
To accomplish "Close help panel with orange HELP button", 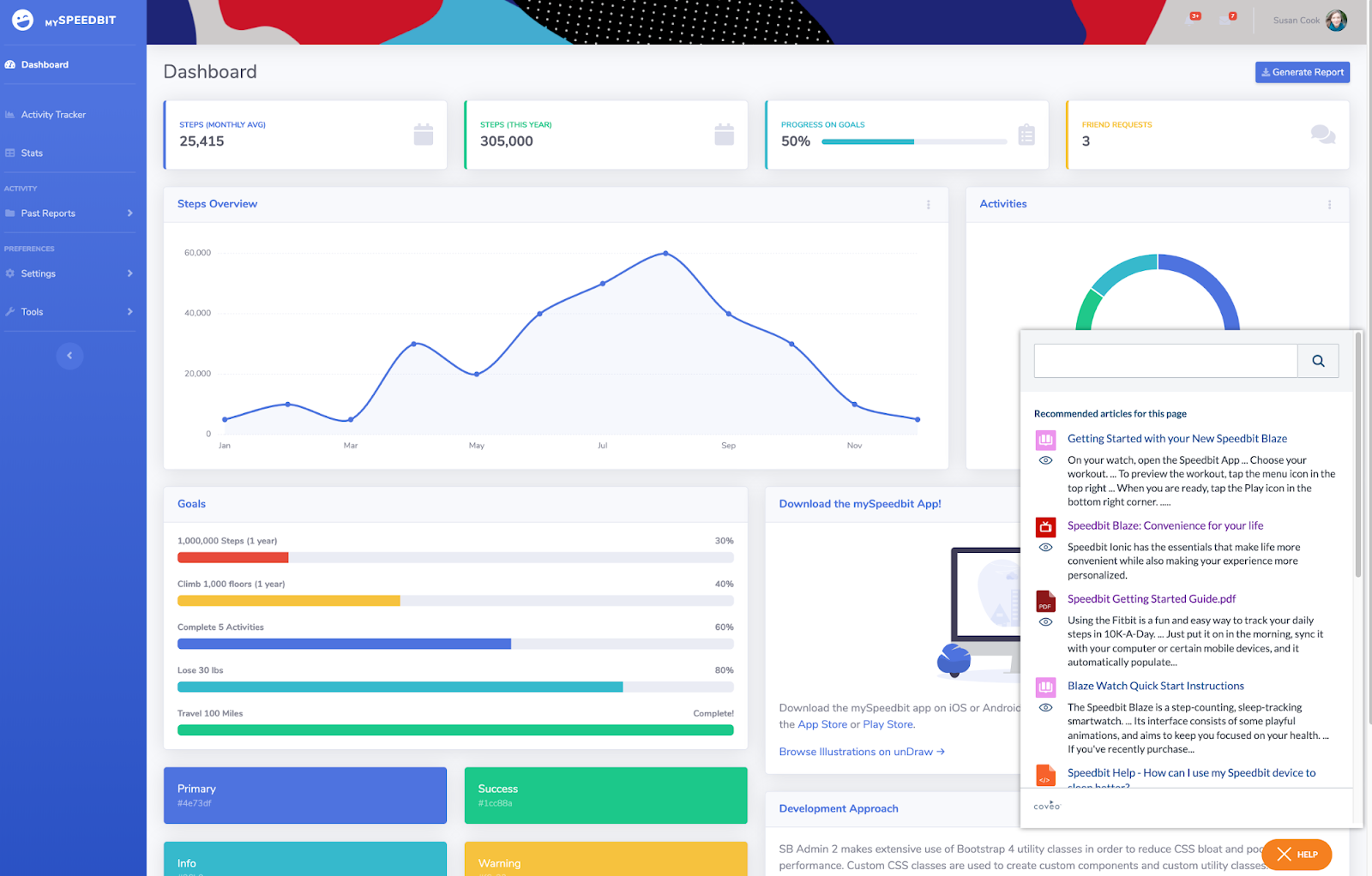I will pyautogui.click(x=1297, y=855).
